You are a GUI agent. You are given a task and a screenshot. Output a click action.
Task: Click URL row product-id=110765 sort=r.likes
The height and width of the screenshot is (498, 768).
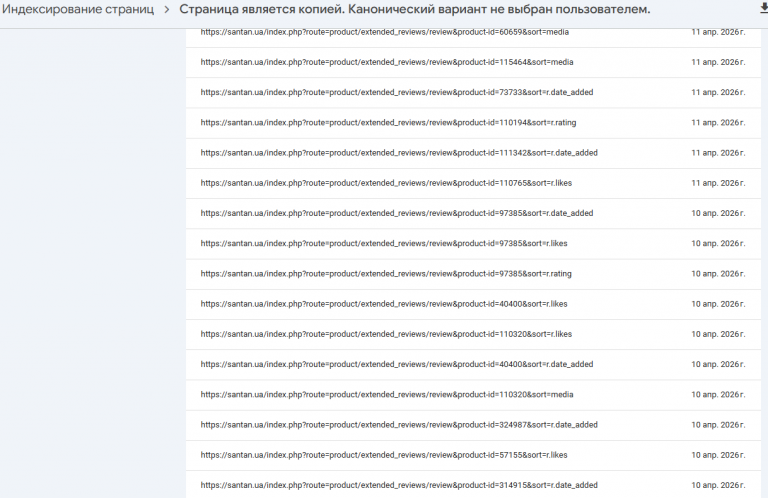473,183
